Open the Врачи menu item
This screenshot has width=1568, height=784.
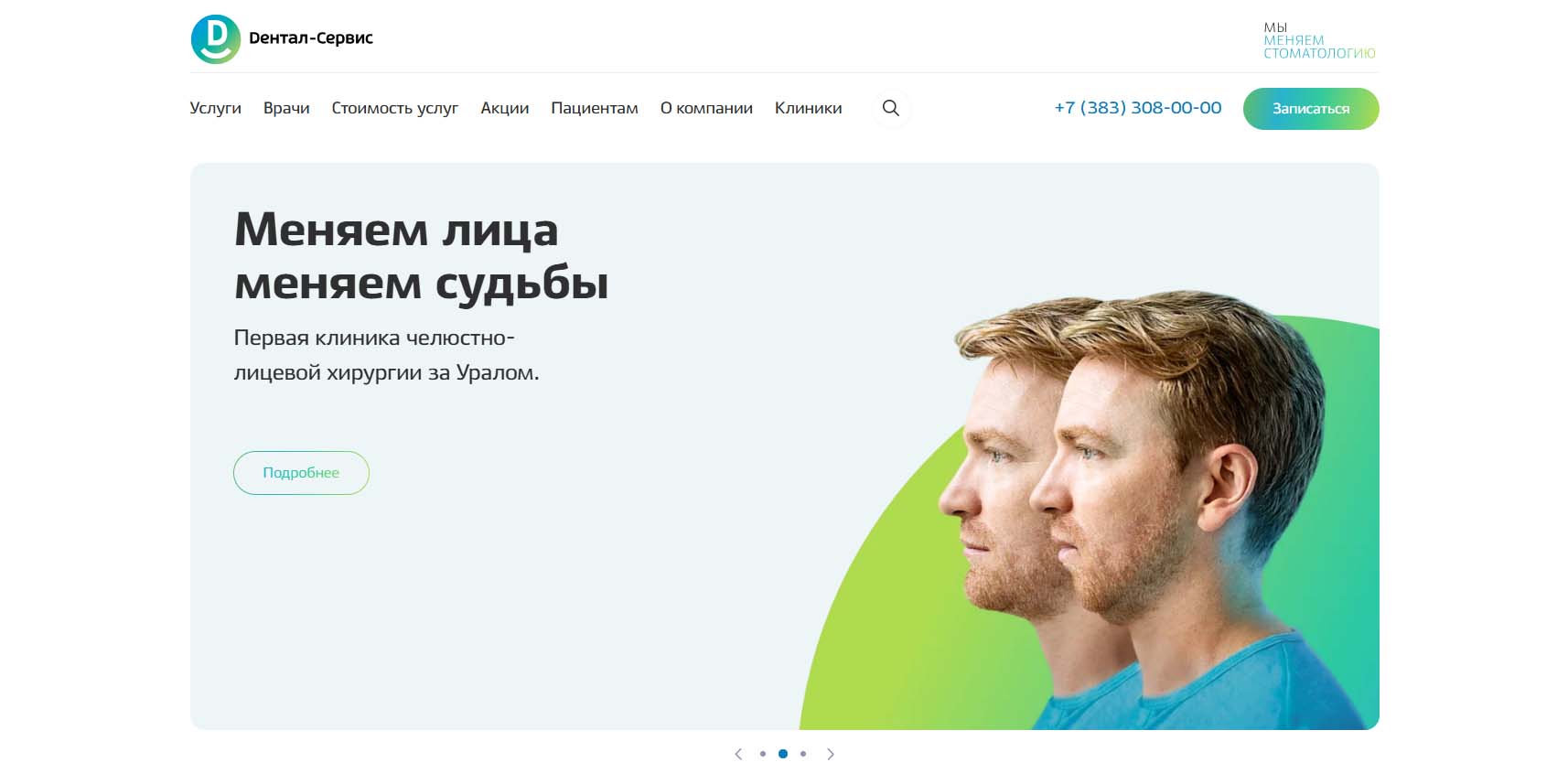click(286, 108)
